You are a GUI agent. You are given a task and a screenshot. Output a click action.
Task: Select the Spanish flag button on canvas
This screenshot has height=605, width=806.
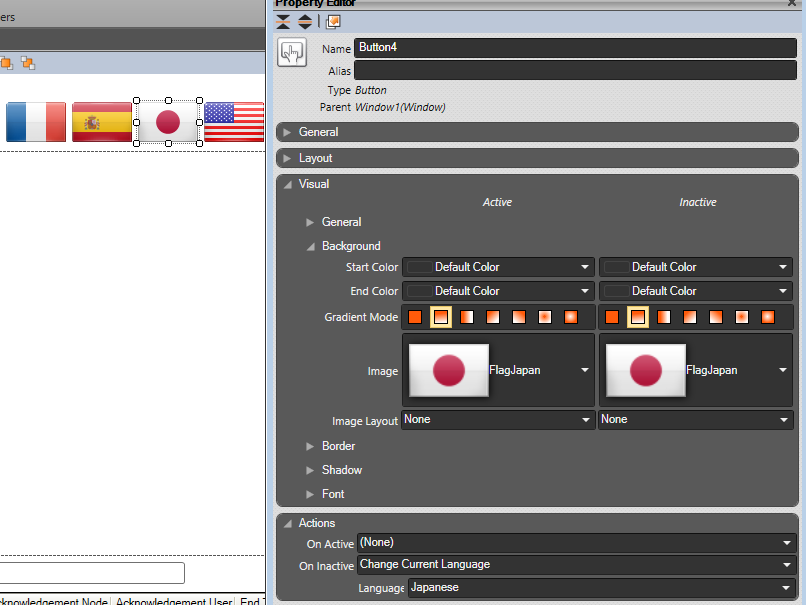click(x=102, y=122)
